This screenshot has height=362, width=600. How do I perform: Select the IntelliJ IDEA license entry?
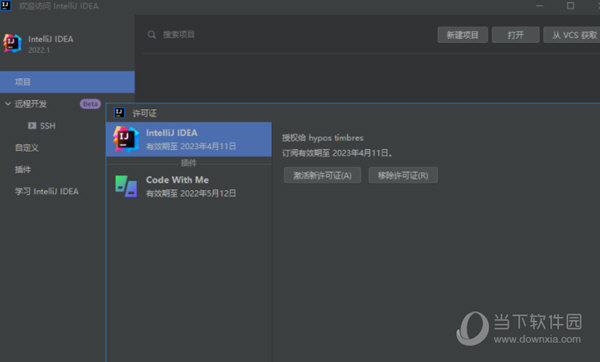[x=189, y=139]
